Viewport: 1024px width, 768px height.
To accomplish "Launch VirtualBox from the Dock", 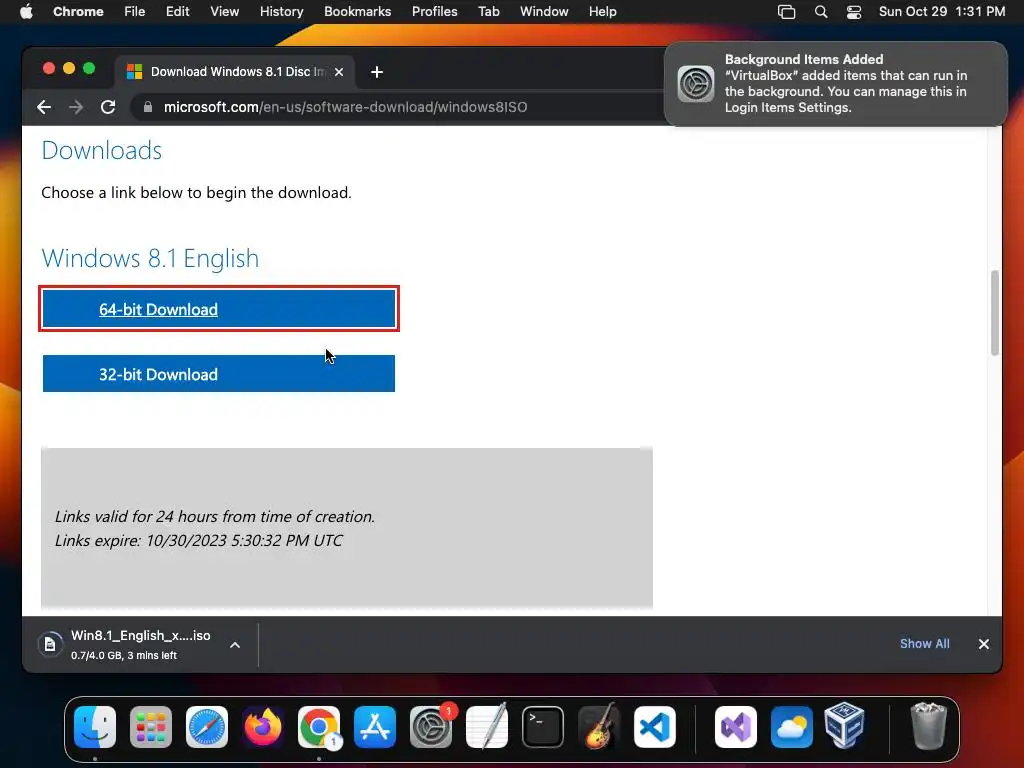I will [x=844, y=726].
